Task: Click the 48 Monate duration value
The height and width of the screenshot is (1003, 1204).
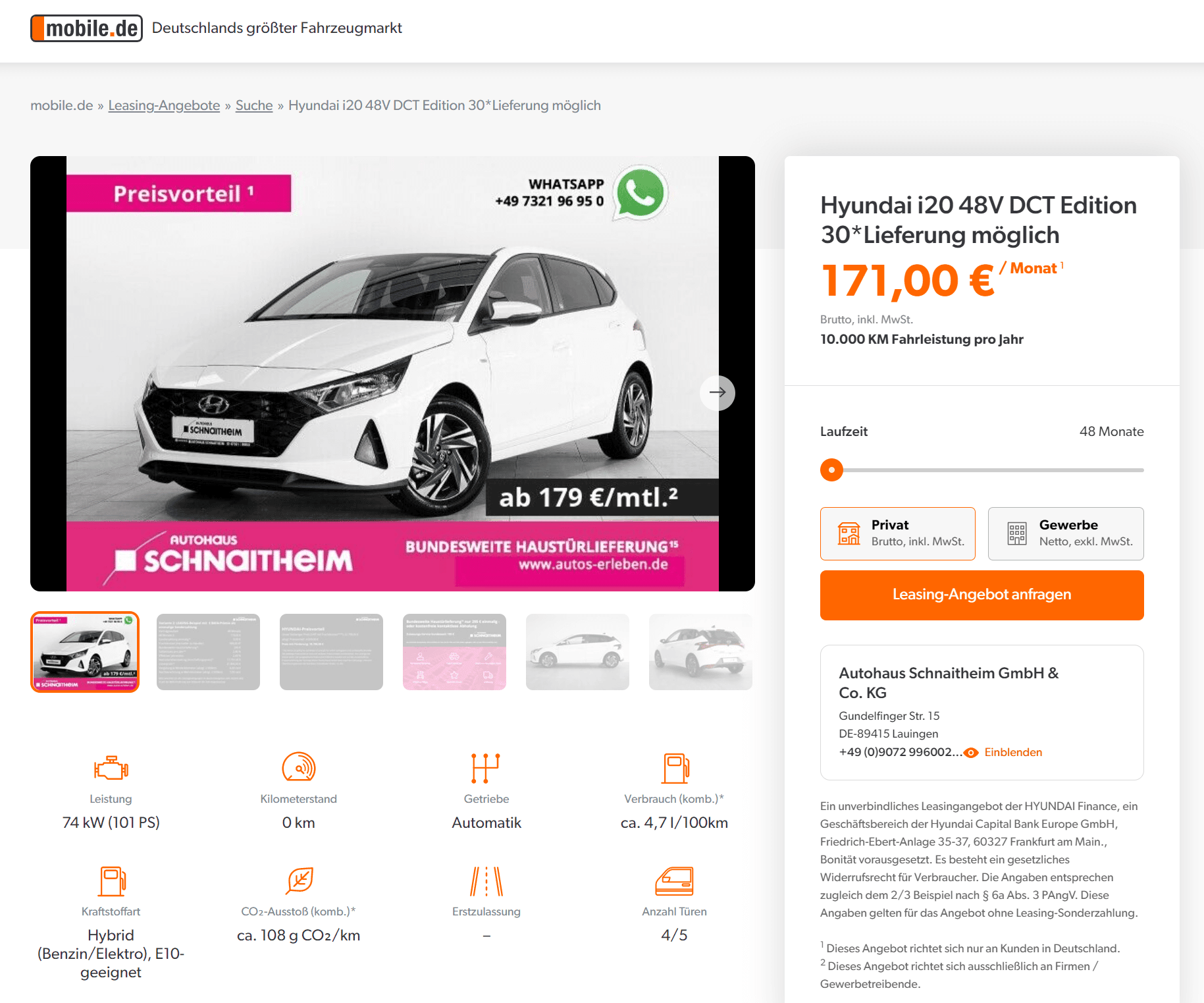Action: coord(1111,431)
